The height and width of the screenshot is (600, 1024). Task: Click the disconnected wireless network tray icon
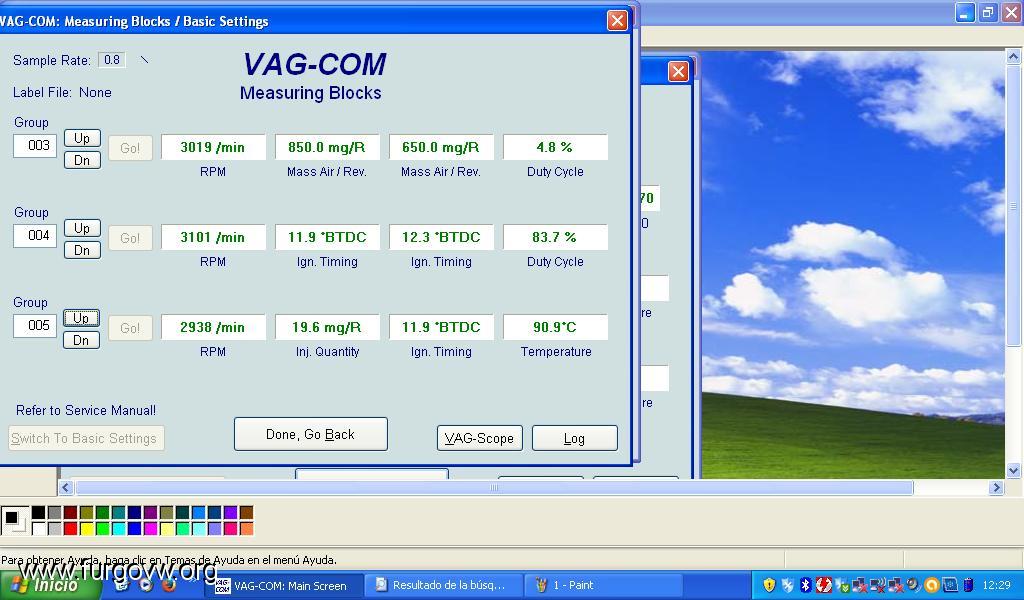point(879,585)
